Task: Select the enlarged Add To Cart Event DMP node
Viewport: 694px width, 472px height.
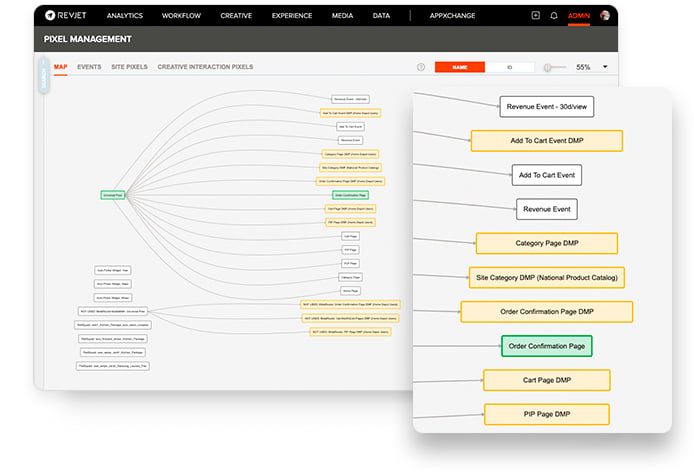Action: 546,141
